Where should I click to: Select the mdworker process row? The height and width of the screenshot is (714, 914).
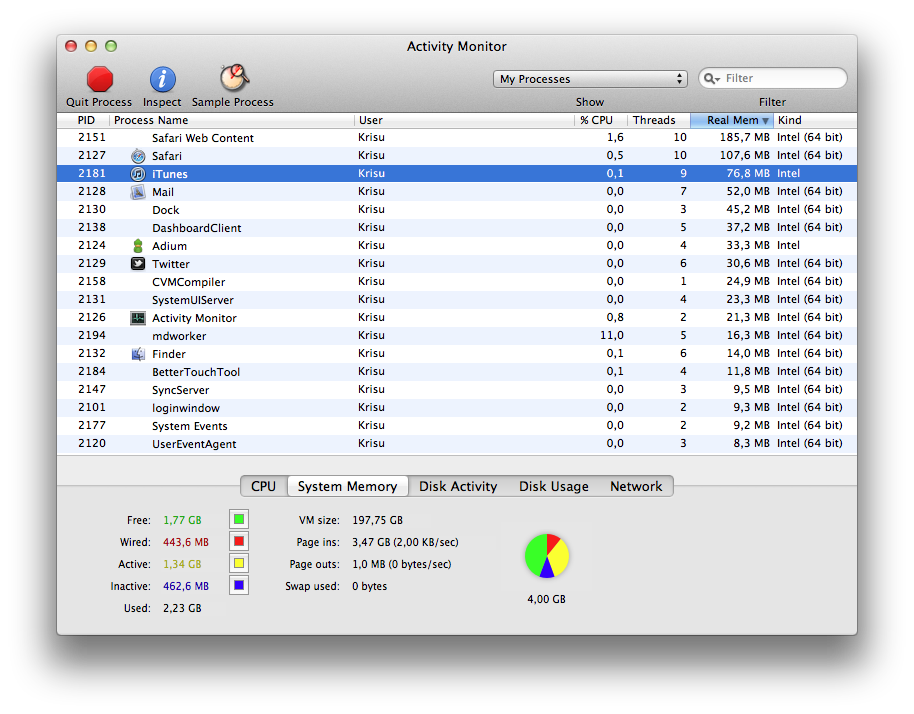[457, 336]
